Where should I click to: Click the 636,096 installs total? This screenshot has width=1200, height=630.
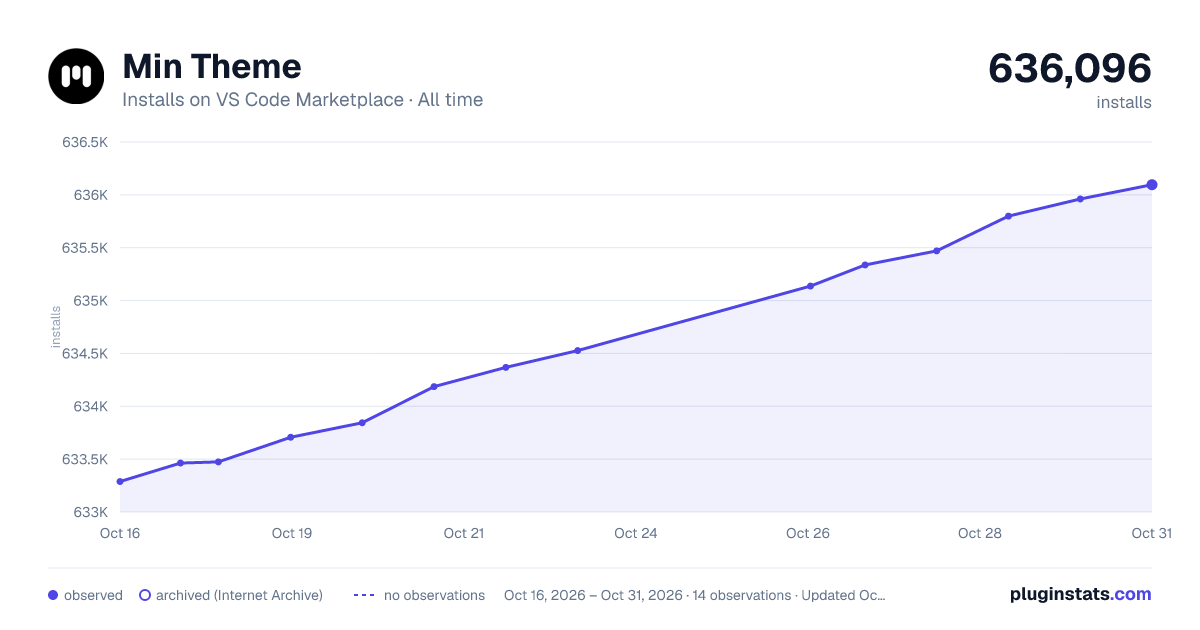[1070, 69]
